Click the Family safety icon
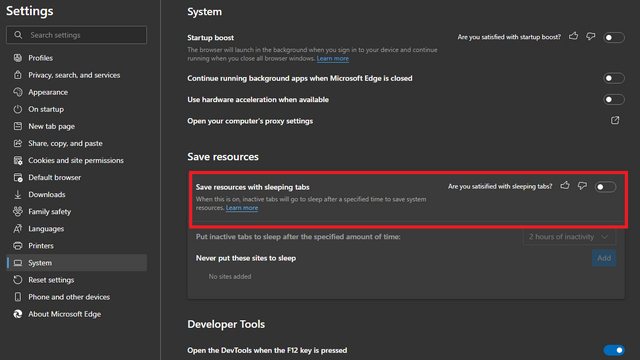 click(18, 211)
